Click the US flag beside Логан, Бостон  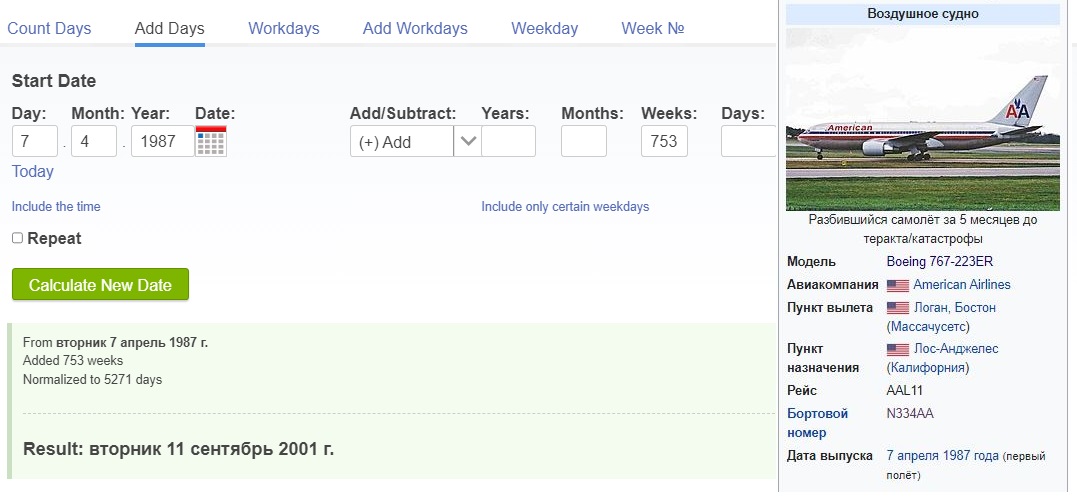(898, 308)
